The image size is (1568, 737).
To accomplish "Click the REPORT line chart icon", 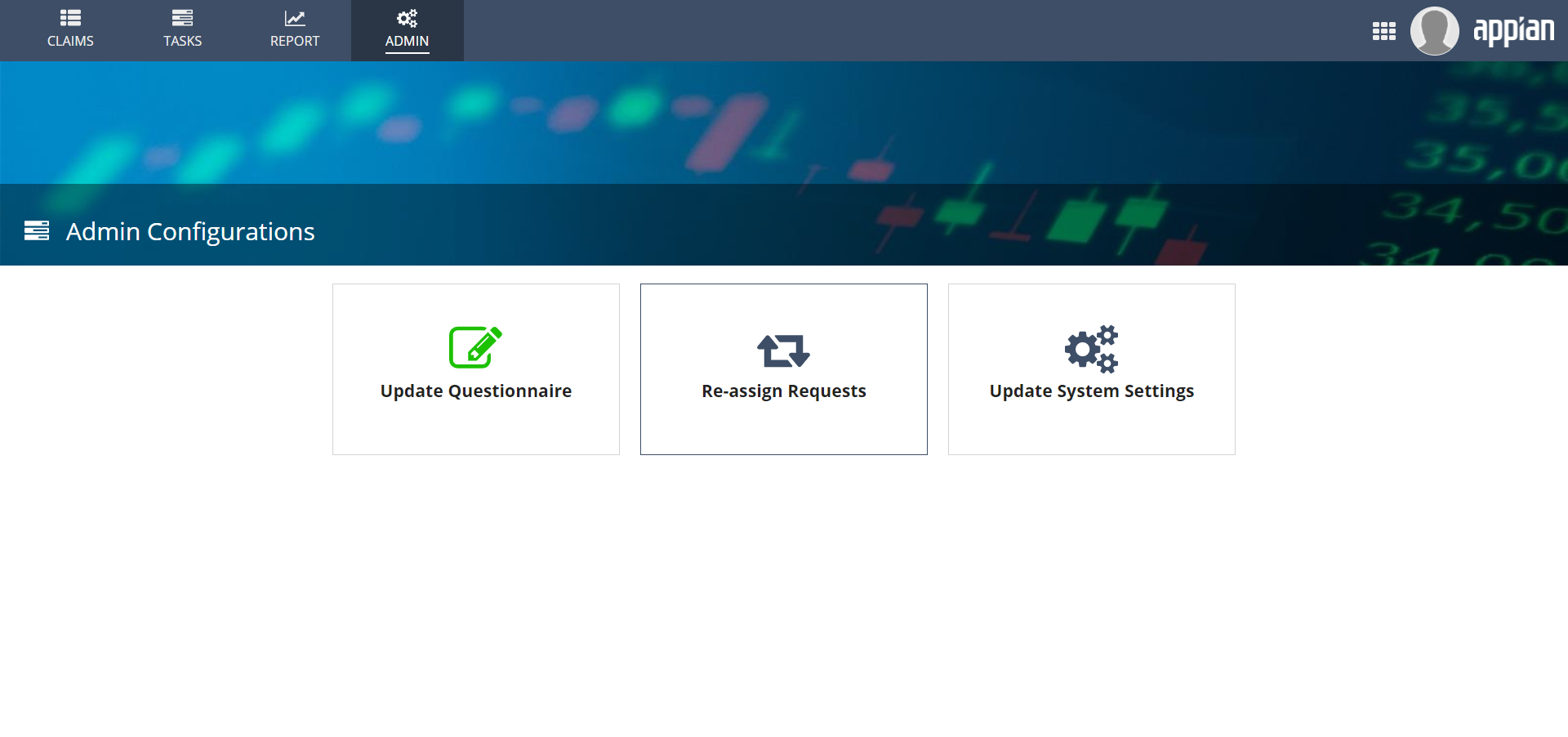I will pos(295,18).
